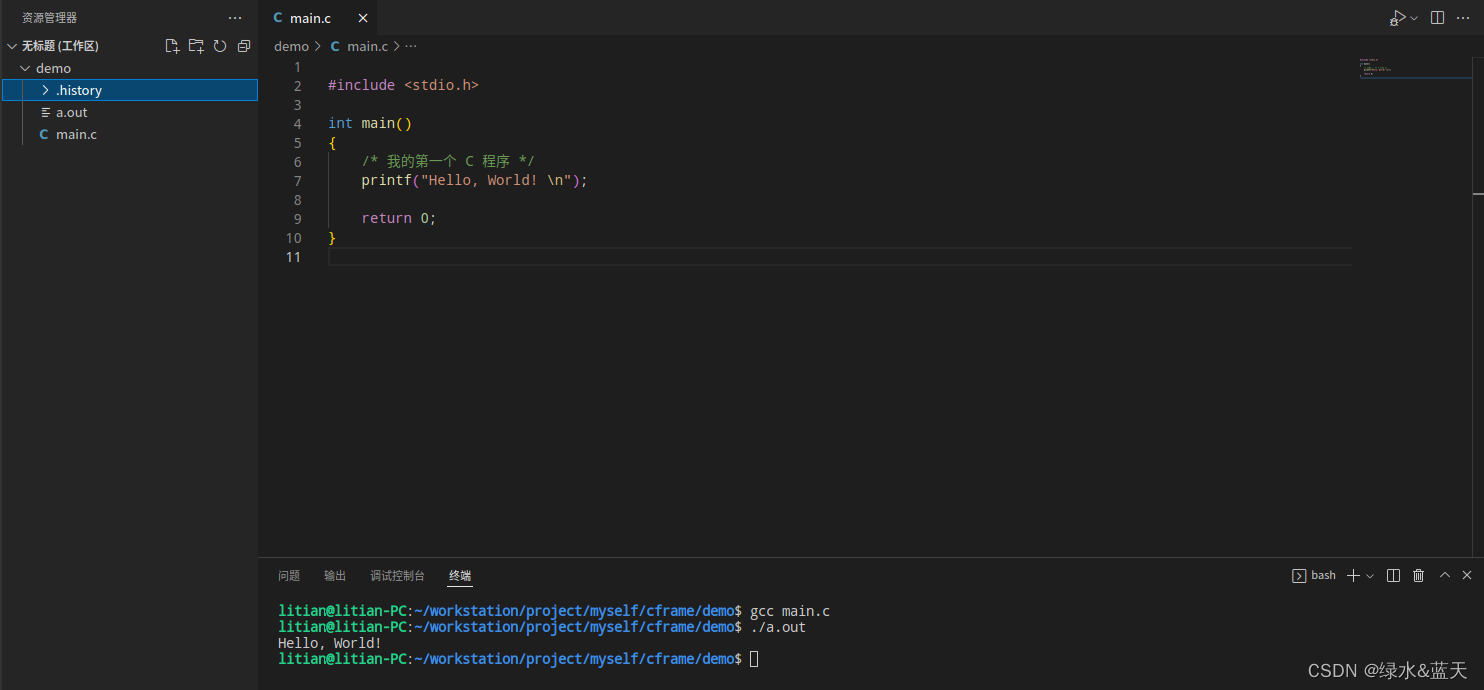Image resolution: width=1484 pixels, height=690 pixels.
Task: Switch to the 输出 panel tab
Action: [335, 576]
